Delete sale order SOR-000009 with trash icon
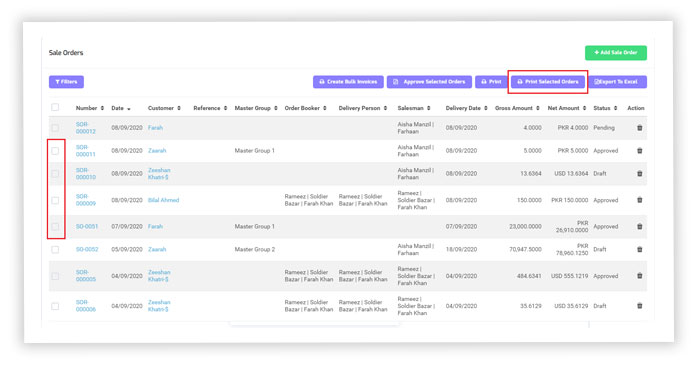This screenshot has height=366, width=699. (639, 200)
